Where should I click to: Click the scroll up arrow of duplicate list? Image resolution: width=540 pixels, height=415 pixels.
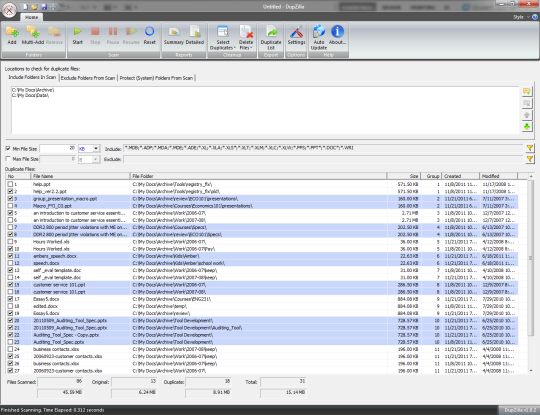point(531,176)
